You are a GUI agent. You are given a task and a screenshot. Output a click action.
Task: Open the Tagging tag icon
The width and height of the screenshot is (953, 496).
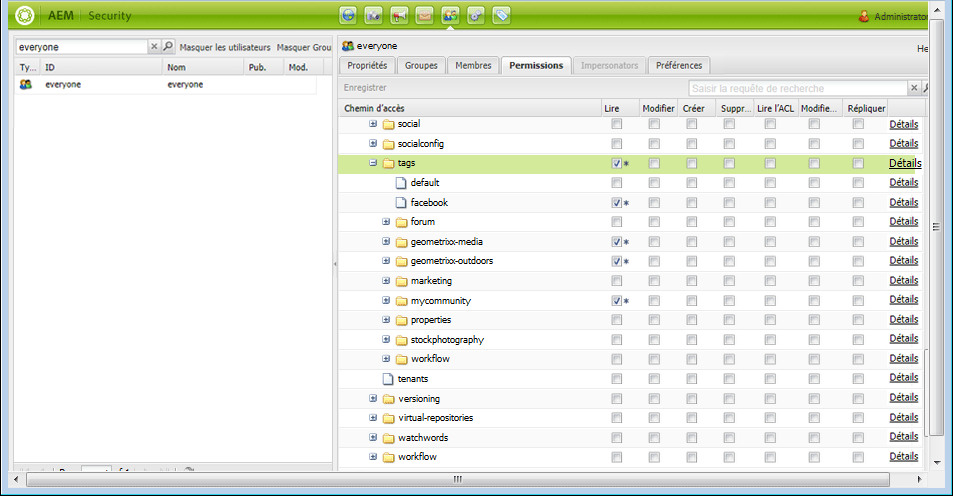501,15
